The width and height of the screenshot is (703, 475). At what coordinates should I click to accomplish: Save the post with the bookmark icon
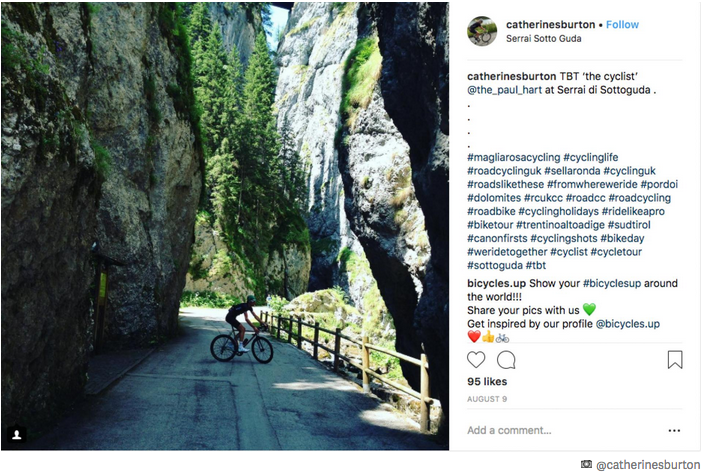click(x=675, y=360)
